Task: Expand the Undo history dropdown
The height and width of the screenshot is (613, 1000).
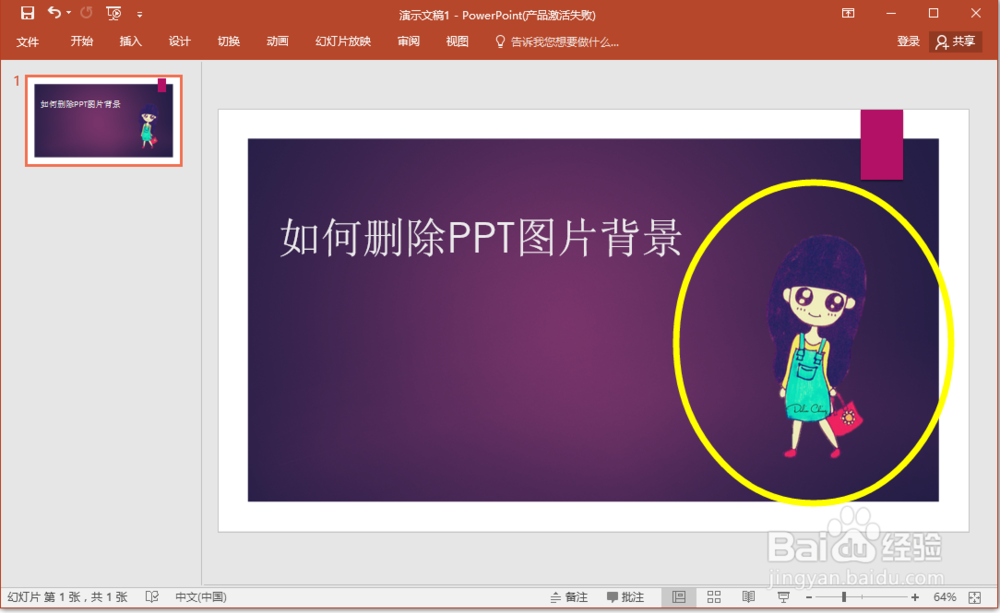Action: point(68,13)
